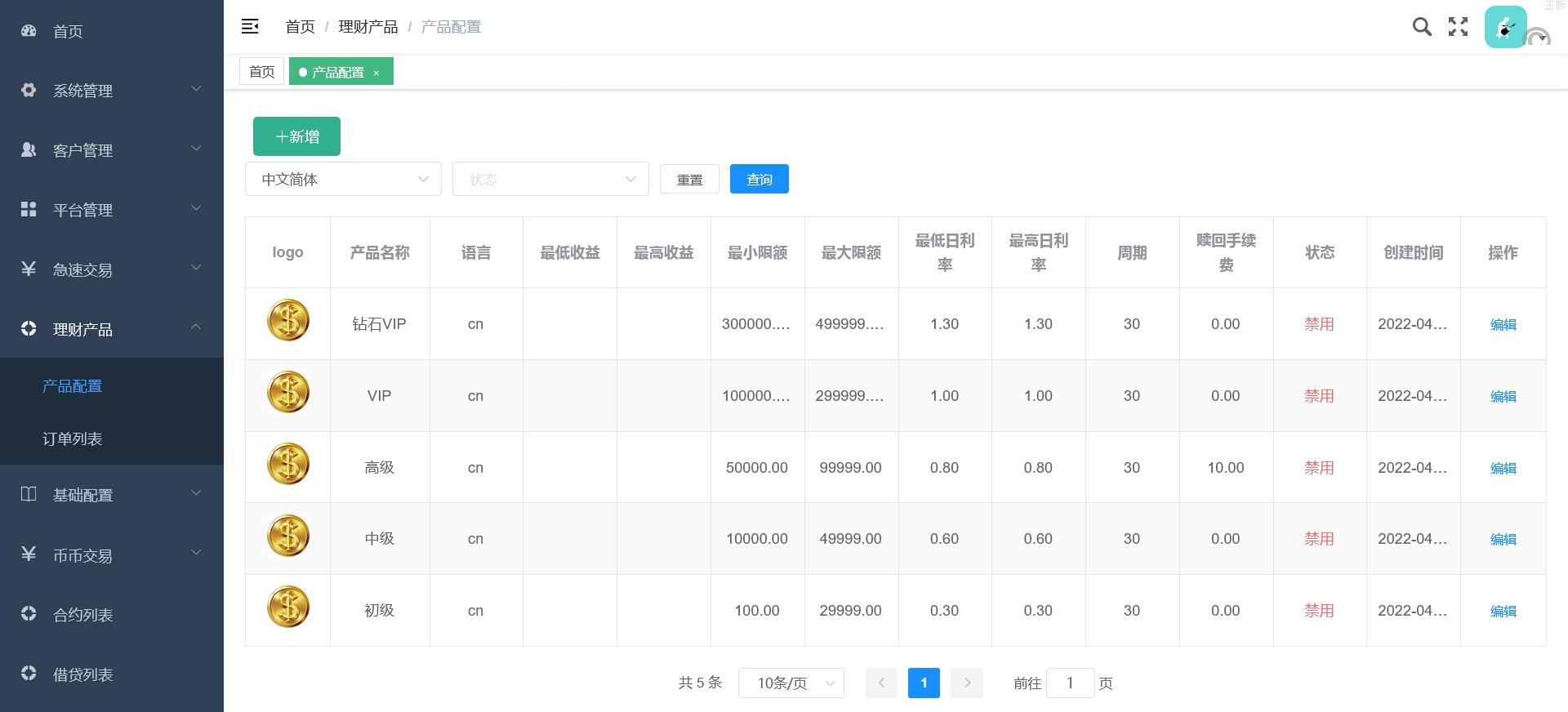Click the 前往 page number input field
Viewport: 1568px width, 712px height.
pos(1070,683)
